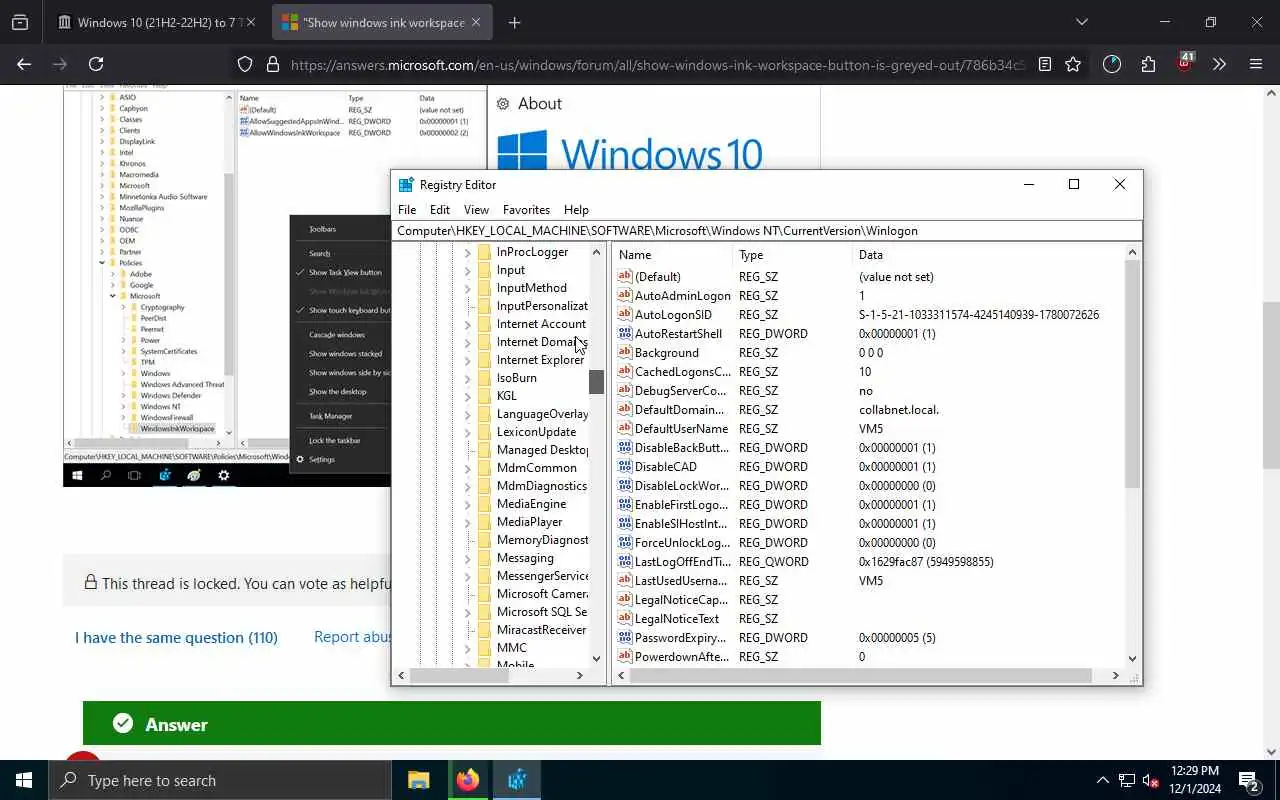Click the Type here to search box

pos(220,780)
